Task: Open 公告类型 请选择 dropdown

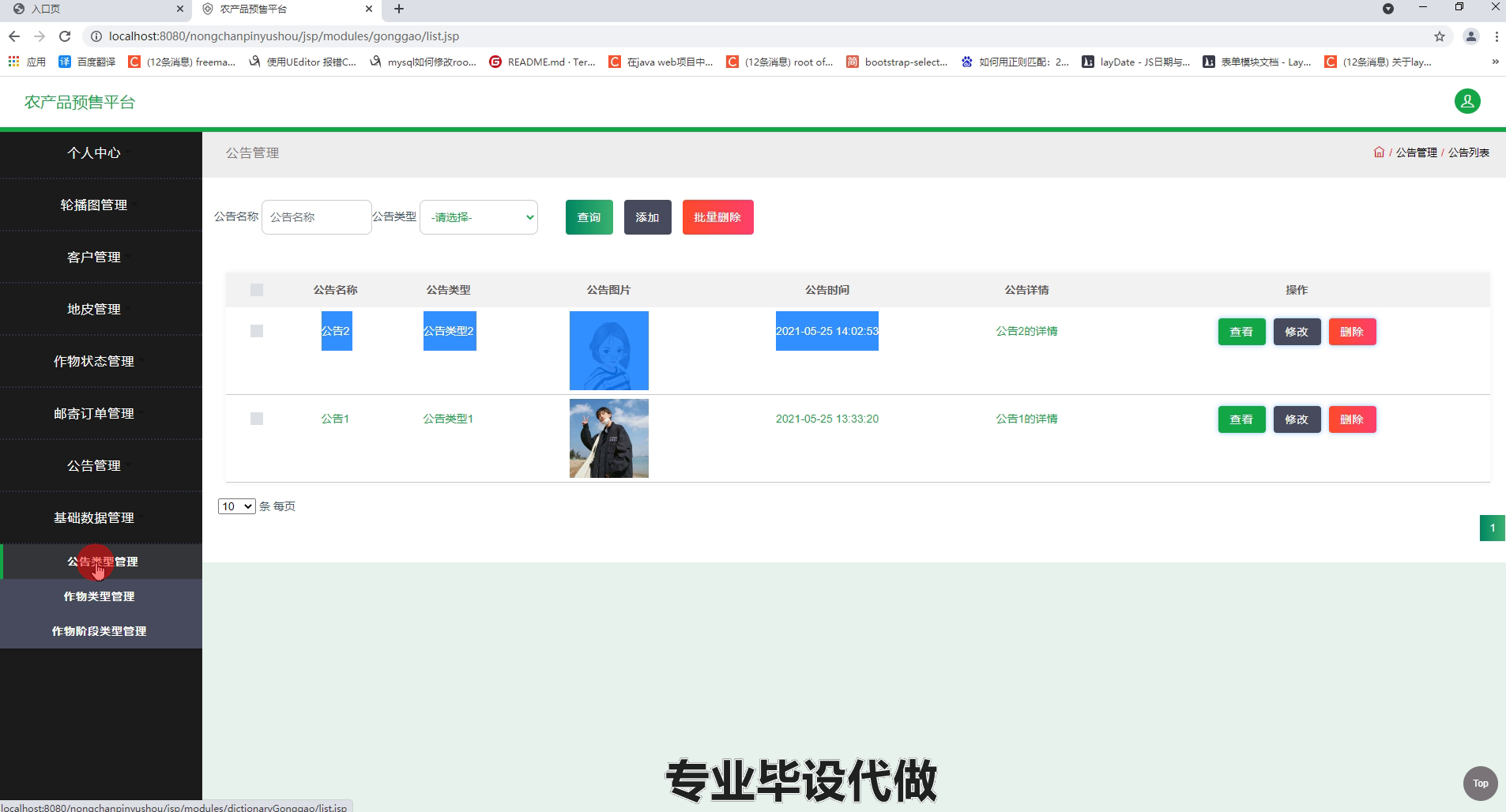Action: point(479,217)
